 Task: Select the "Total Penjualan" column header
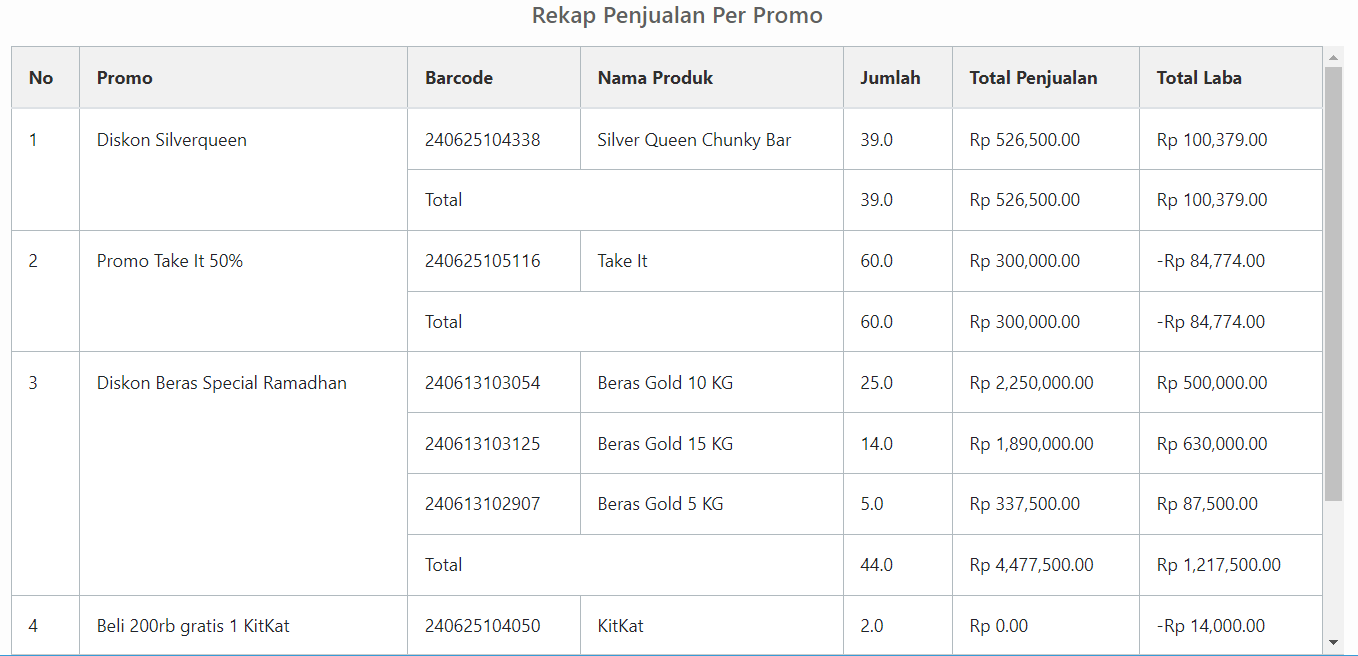[x=1033, y=78]
